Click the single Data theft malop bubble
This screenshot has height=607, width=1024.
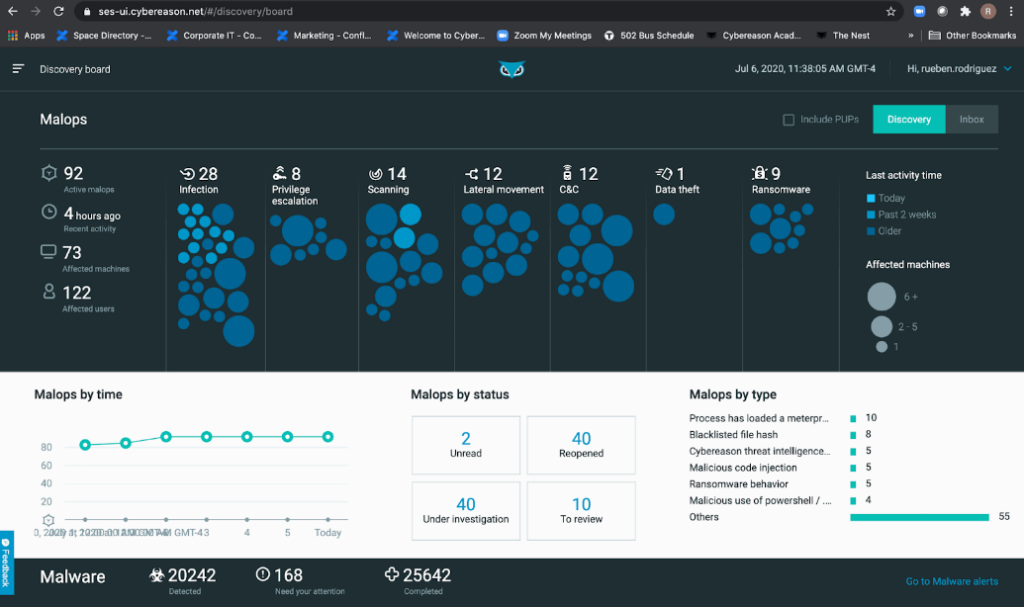[664, 214]
